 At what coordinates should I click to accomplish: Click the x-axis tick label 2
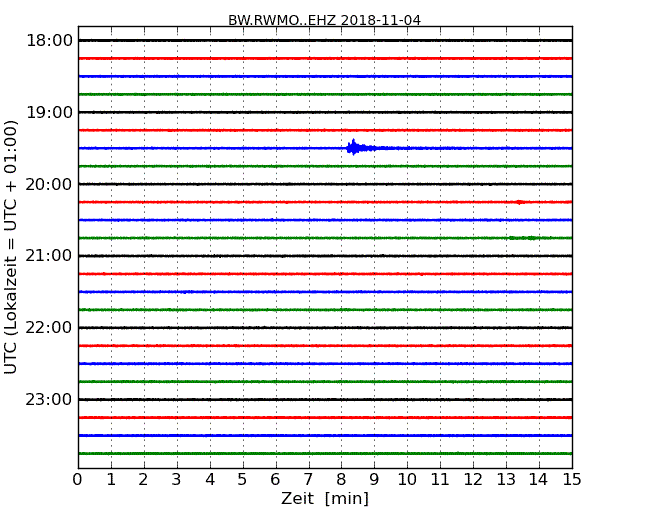pos(143,480)
